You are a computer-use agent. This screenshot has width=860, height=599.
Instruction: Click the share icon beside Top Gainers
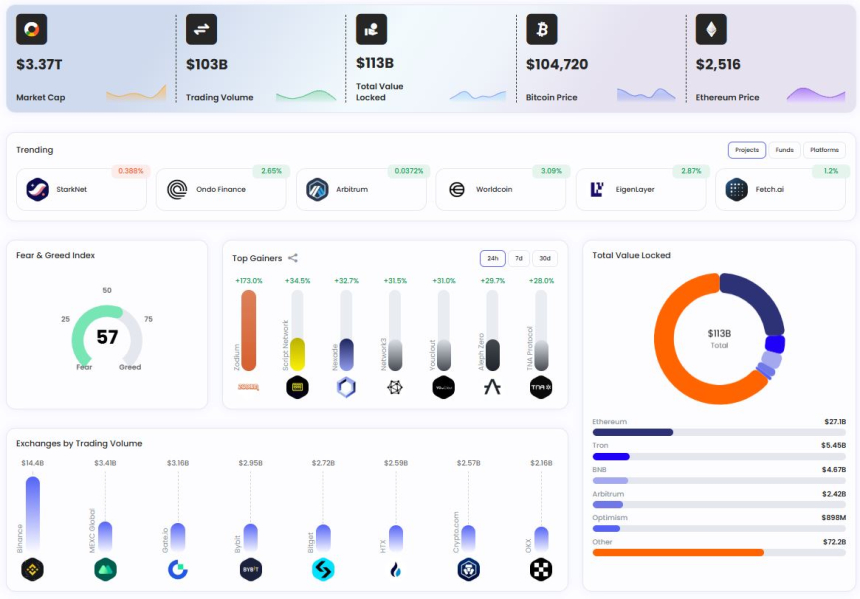point(293,258)
